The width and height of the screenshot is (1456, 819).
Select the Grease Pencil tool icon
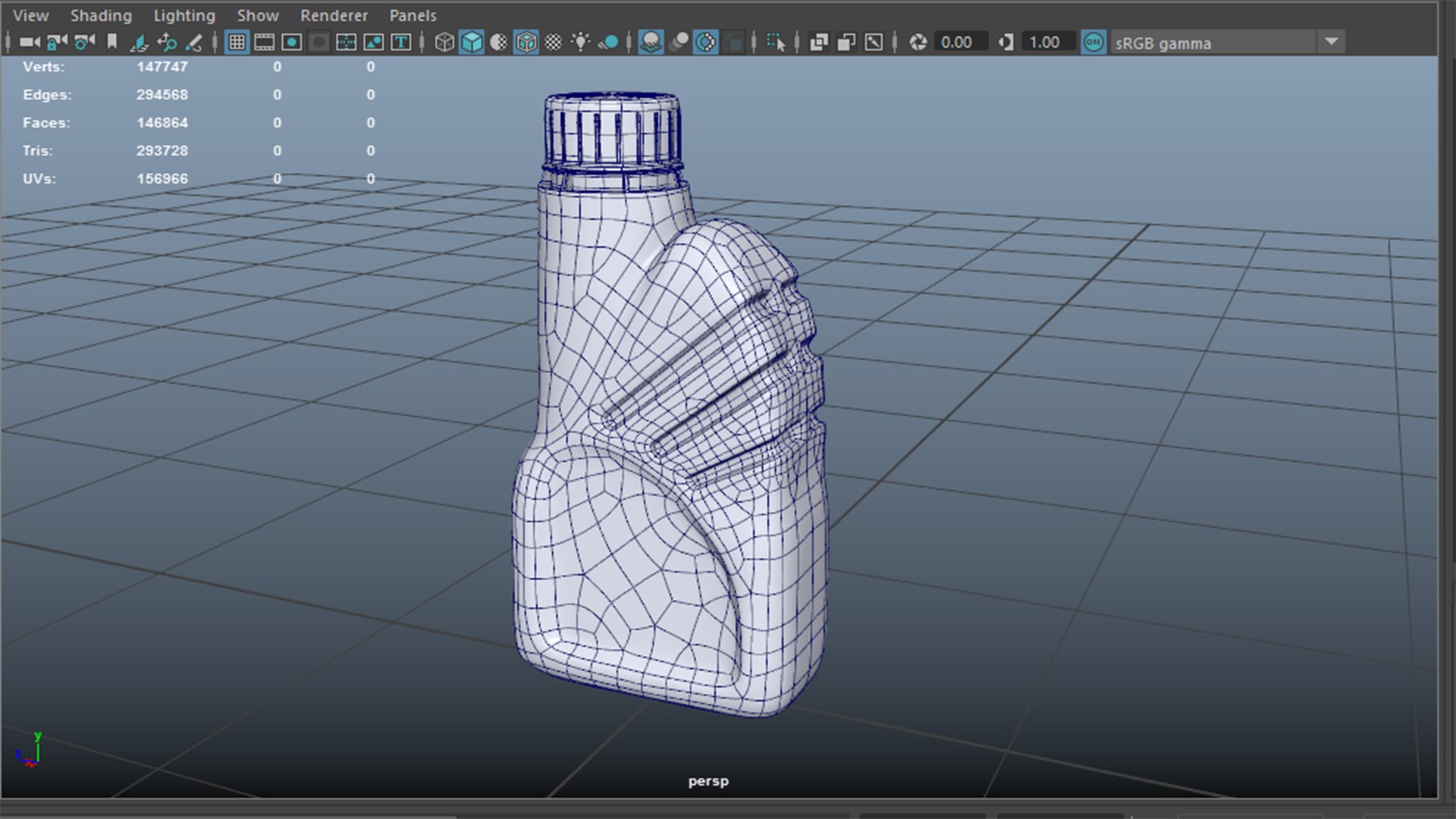194,42
